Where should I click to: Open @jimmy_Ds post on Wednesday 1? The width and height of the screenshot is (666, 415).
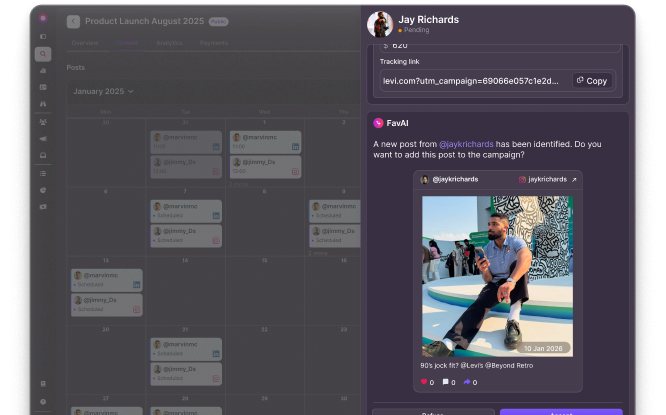pos(265,167)
